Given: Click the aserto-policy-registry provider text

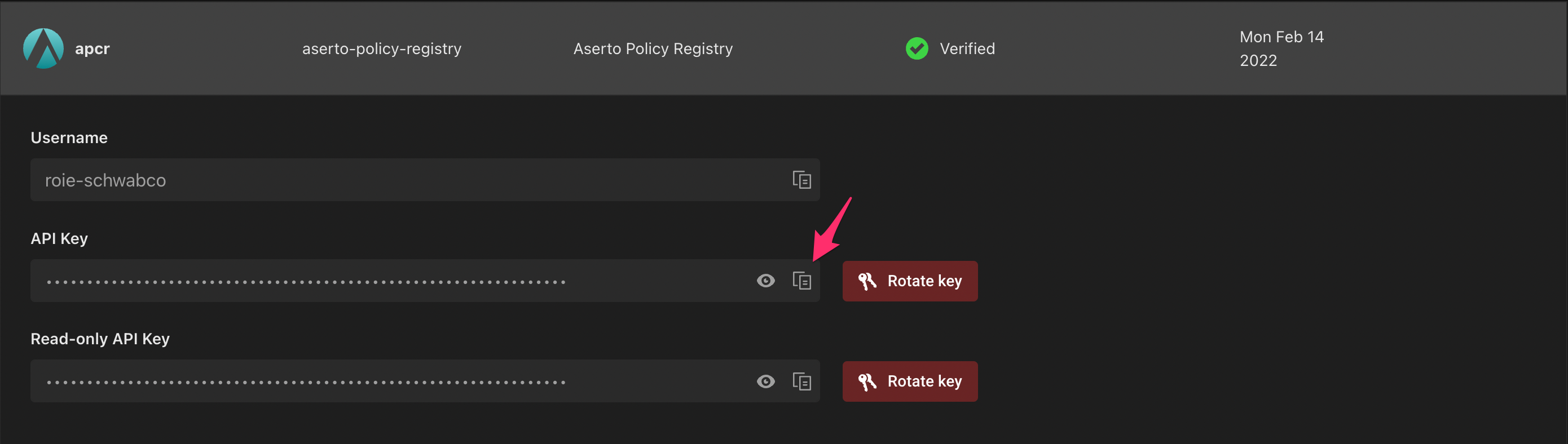Looking at the screenshot, I should [382, 48].
